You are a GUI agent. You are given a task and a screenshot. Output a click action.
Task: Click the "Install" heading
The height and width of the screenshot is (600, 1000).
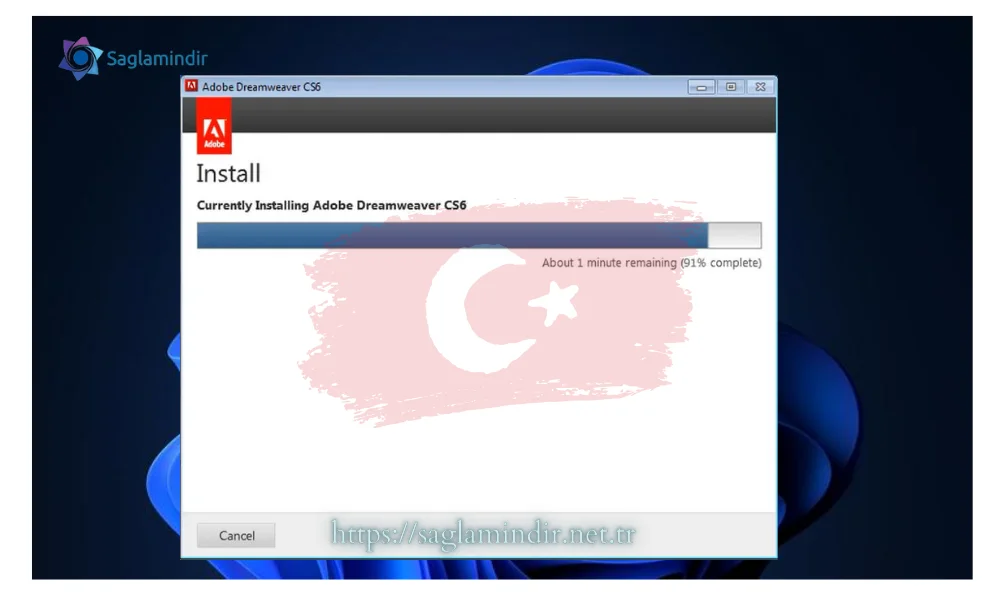[228, 173]
